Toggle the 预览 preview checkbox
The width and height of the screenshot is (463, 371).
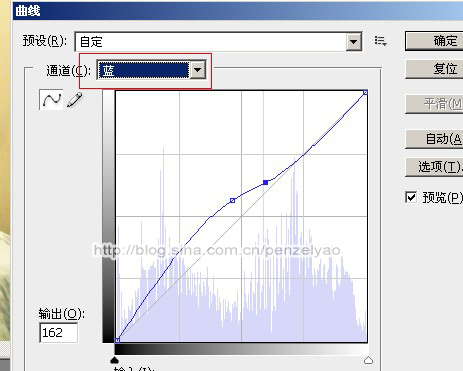point(411,197)
